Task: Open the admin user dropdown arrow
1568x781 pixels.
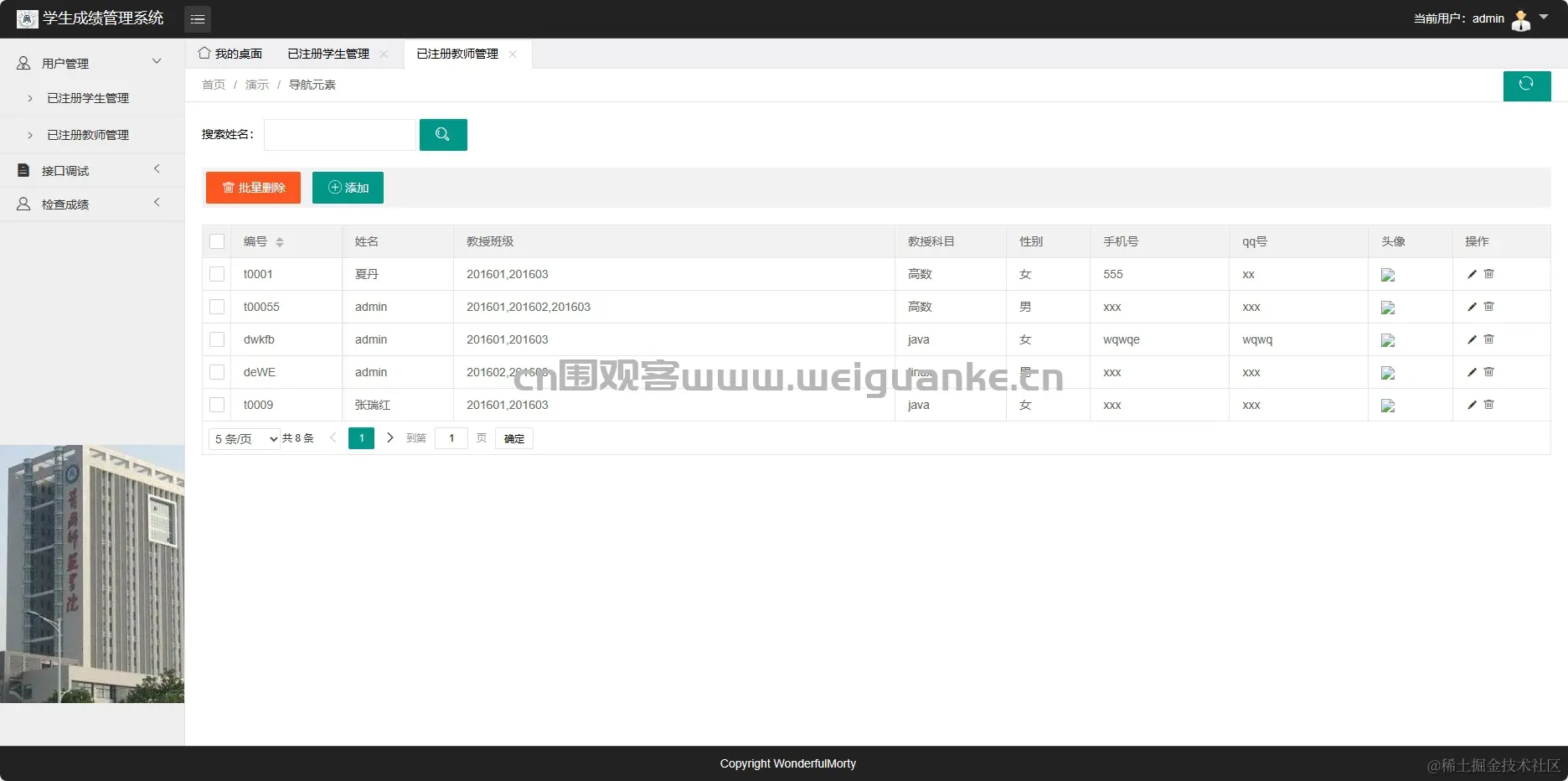Action: point(1544,18)
